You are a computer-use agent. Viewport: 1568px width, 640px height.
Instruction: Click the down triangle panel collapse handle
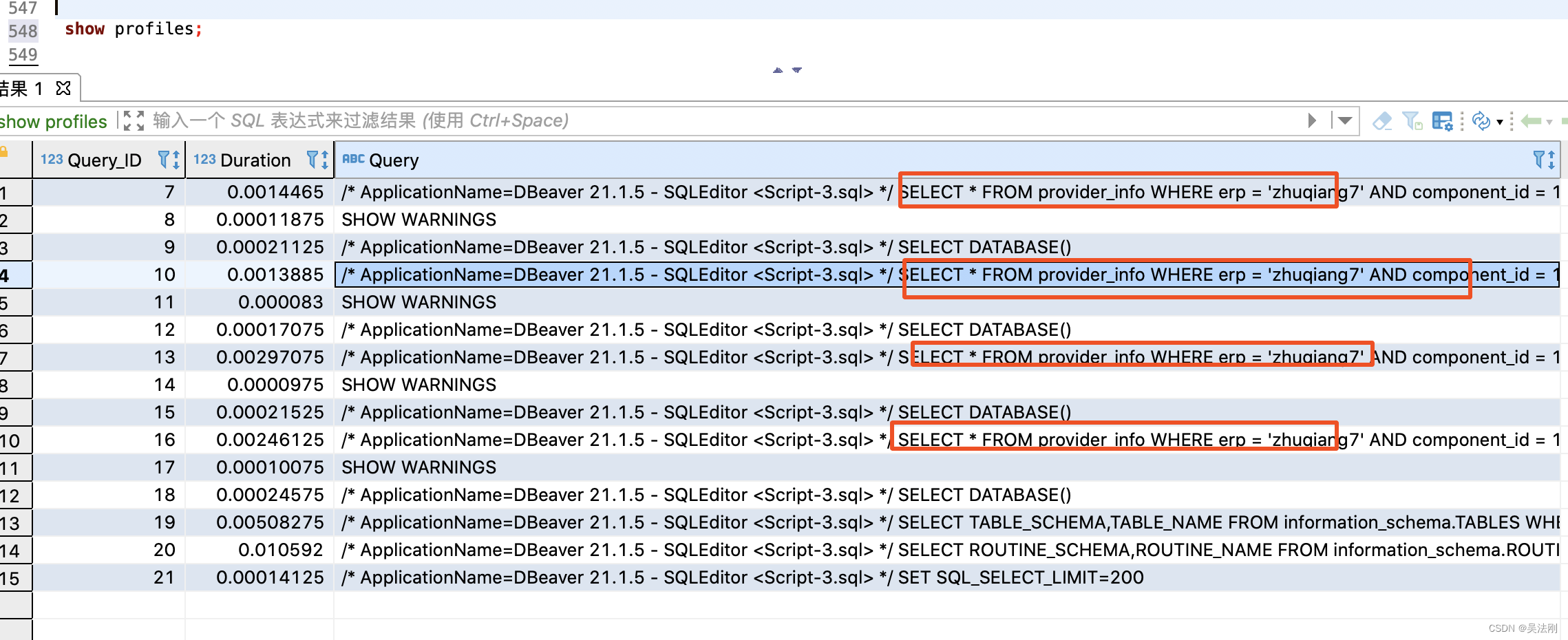coord(797,70)
